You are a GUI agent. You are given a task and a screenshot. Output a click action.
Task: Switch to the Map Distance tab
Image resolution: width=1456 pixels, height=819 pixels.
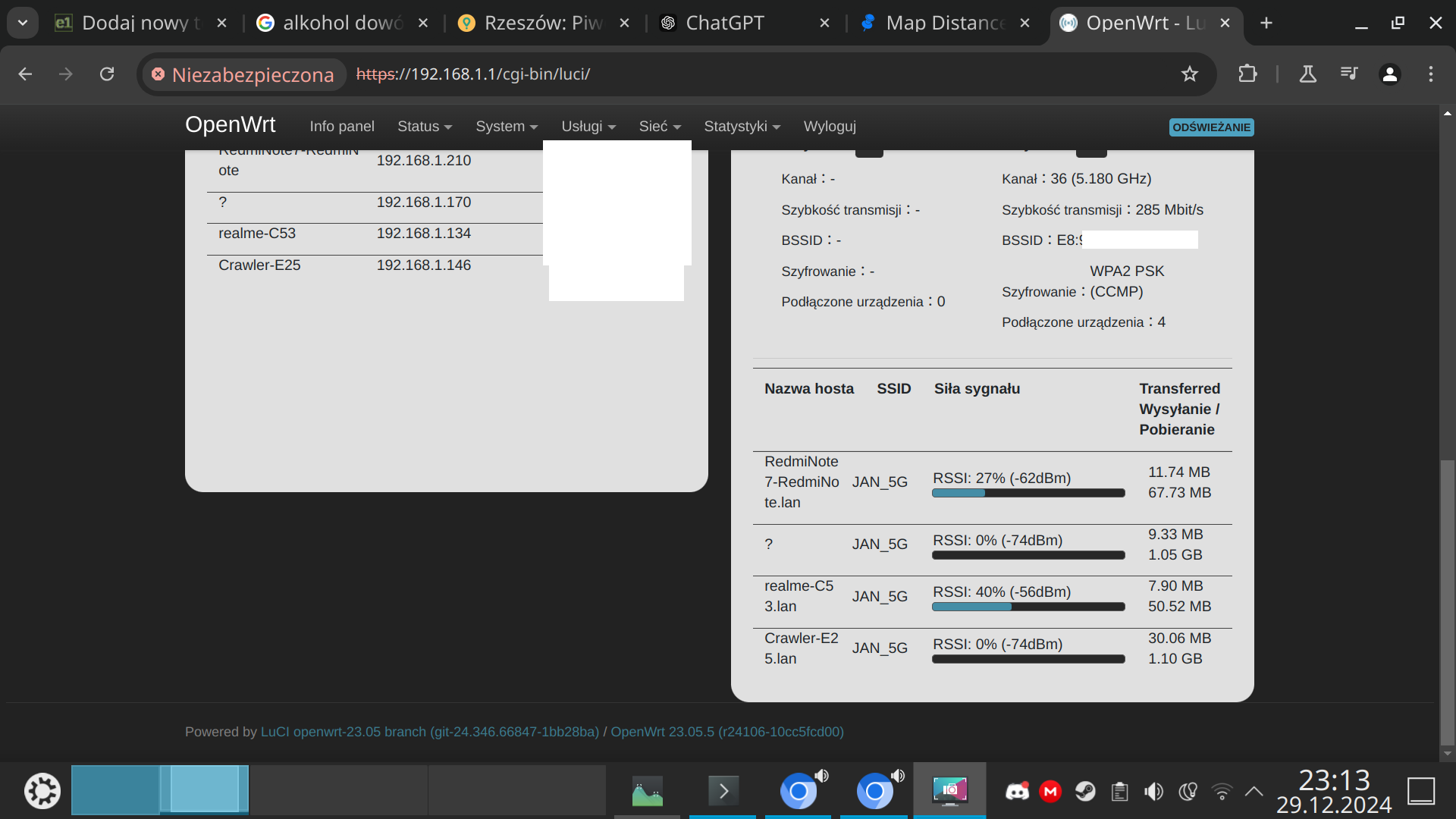(x=946, y=23)
